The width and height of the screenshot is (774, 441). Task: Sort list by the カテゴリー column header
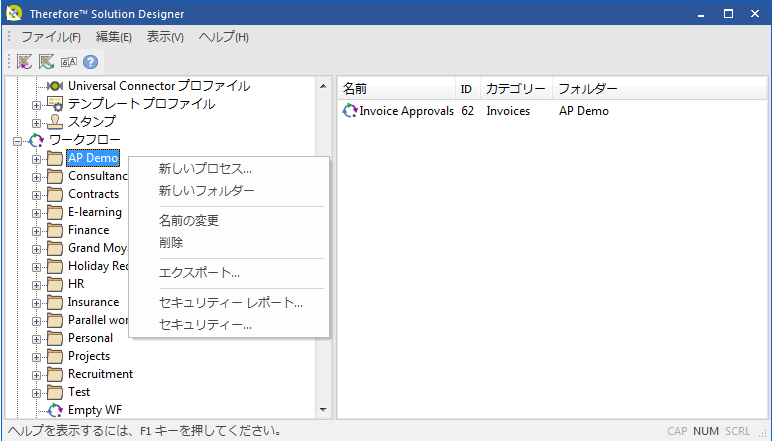coord(515,89)
